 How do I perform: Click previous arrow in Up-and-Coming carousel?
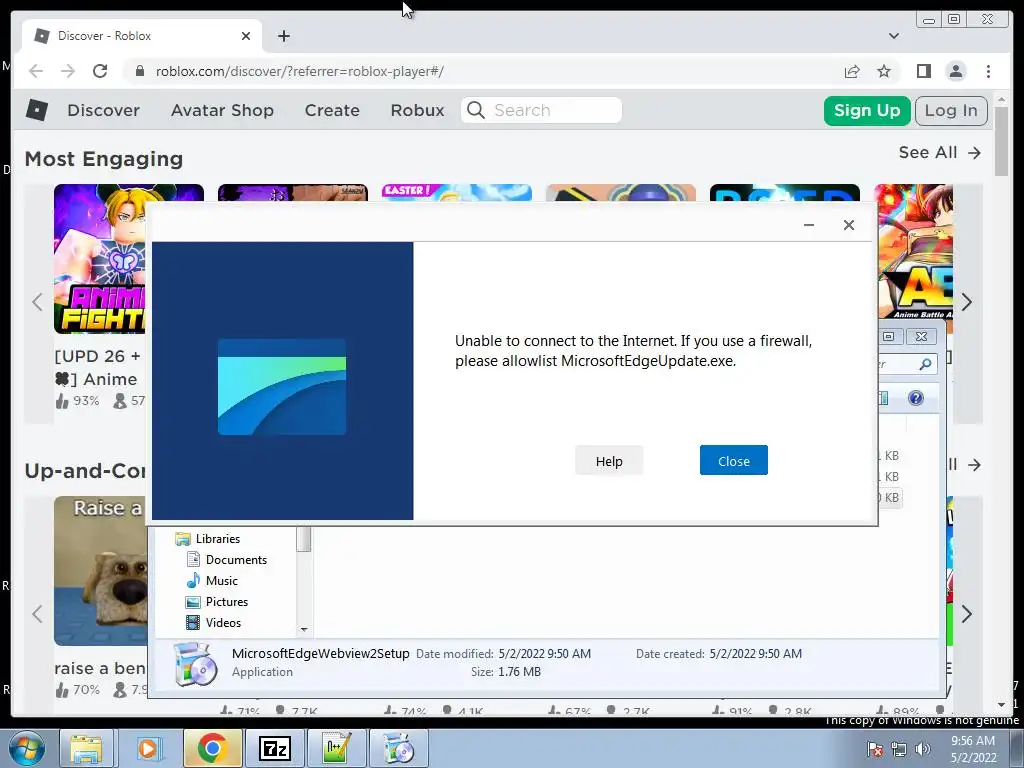[37, 614]
